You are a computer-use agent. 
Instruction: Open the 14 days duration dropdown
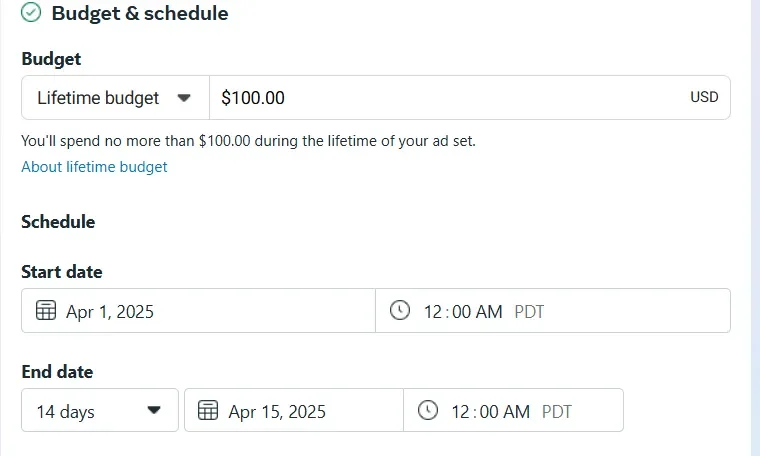coord(99,410)
